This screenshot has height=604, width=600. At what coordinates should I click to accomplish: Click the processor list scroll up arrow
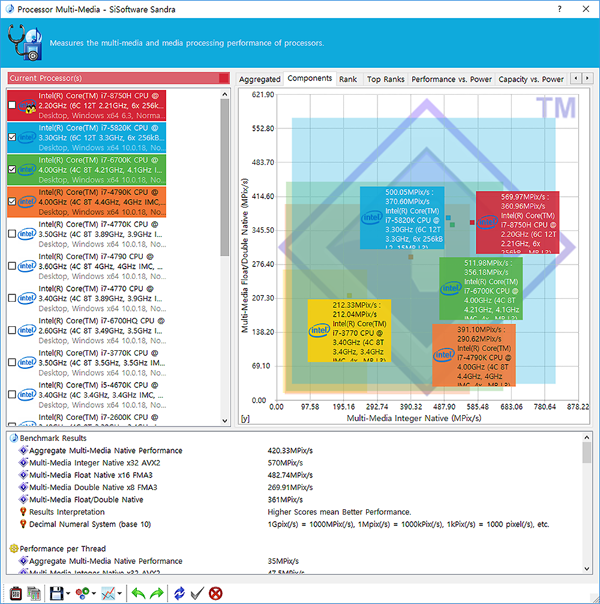(225, 94)
